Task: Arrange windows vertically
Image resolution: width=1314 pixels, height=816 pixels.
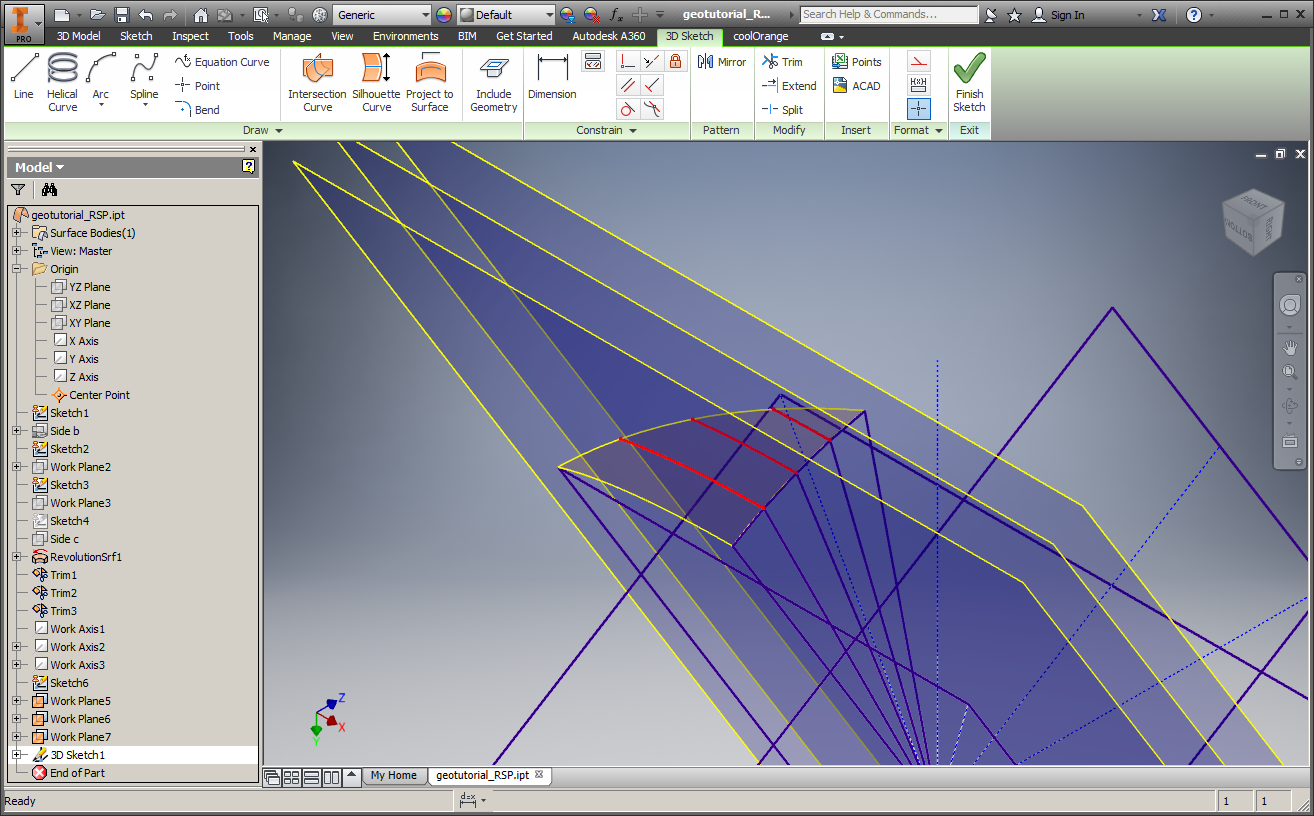Action: pyautogui.click(x=332, y=776)
